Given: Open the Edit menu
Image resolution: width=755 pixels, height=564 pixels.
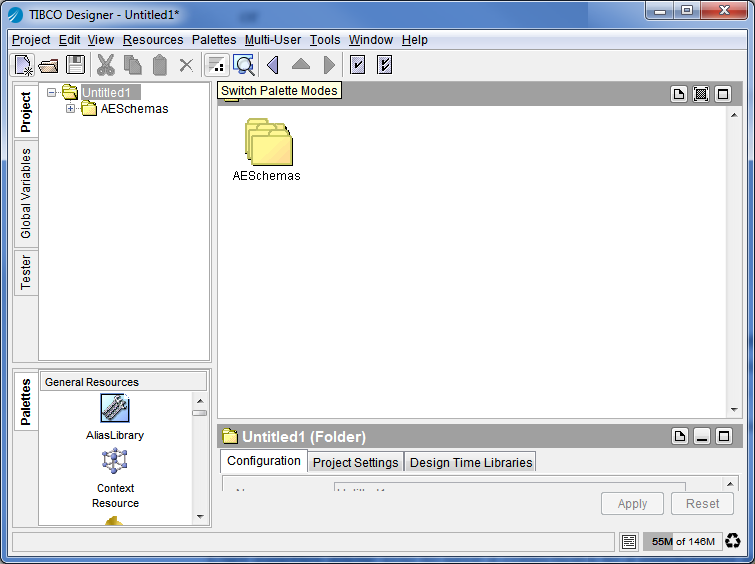Looking at the screenshot, I should (x=69, y=39).
